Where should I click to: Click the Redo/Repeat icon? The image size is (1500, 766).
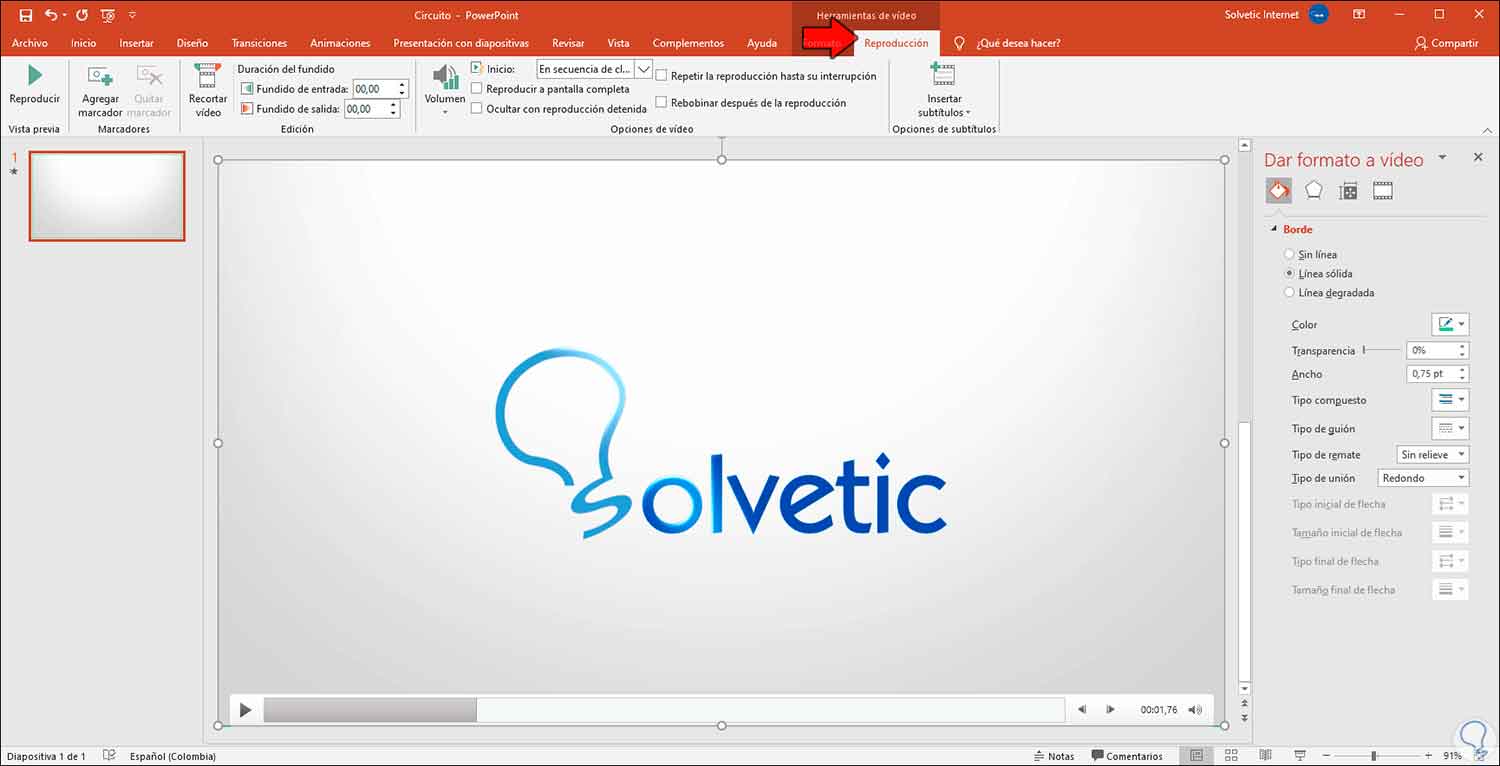click(82, 15)
